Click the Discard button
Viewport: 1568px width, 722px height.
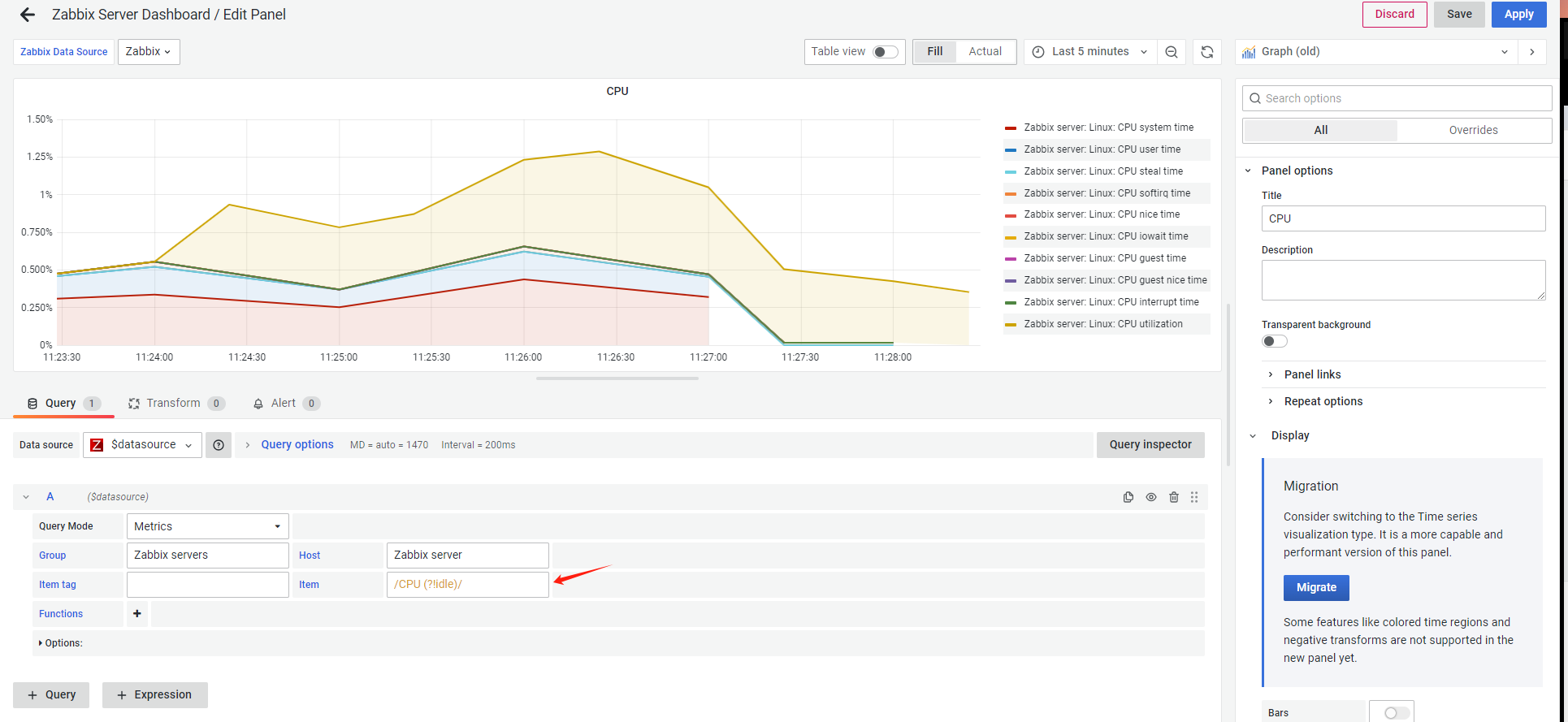(x=1395, y=15)
